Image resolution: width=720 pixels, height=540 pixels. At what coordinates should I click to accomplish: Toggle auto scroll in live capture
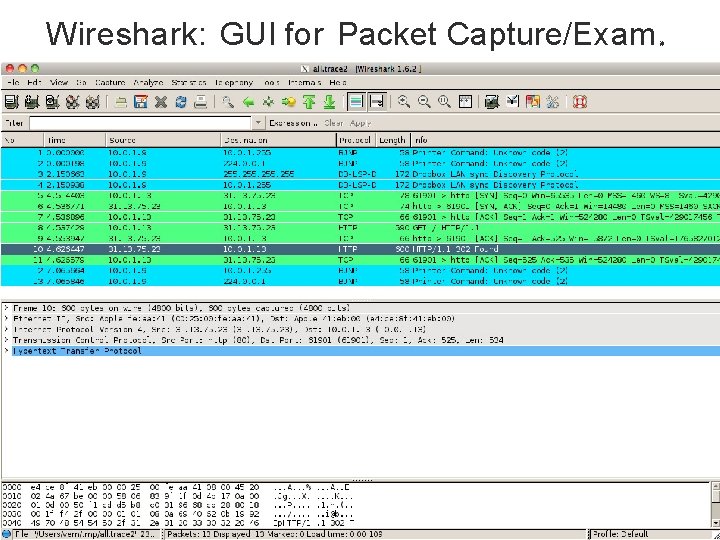(377, 101)
